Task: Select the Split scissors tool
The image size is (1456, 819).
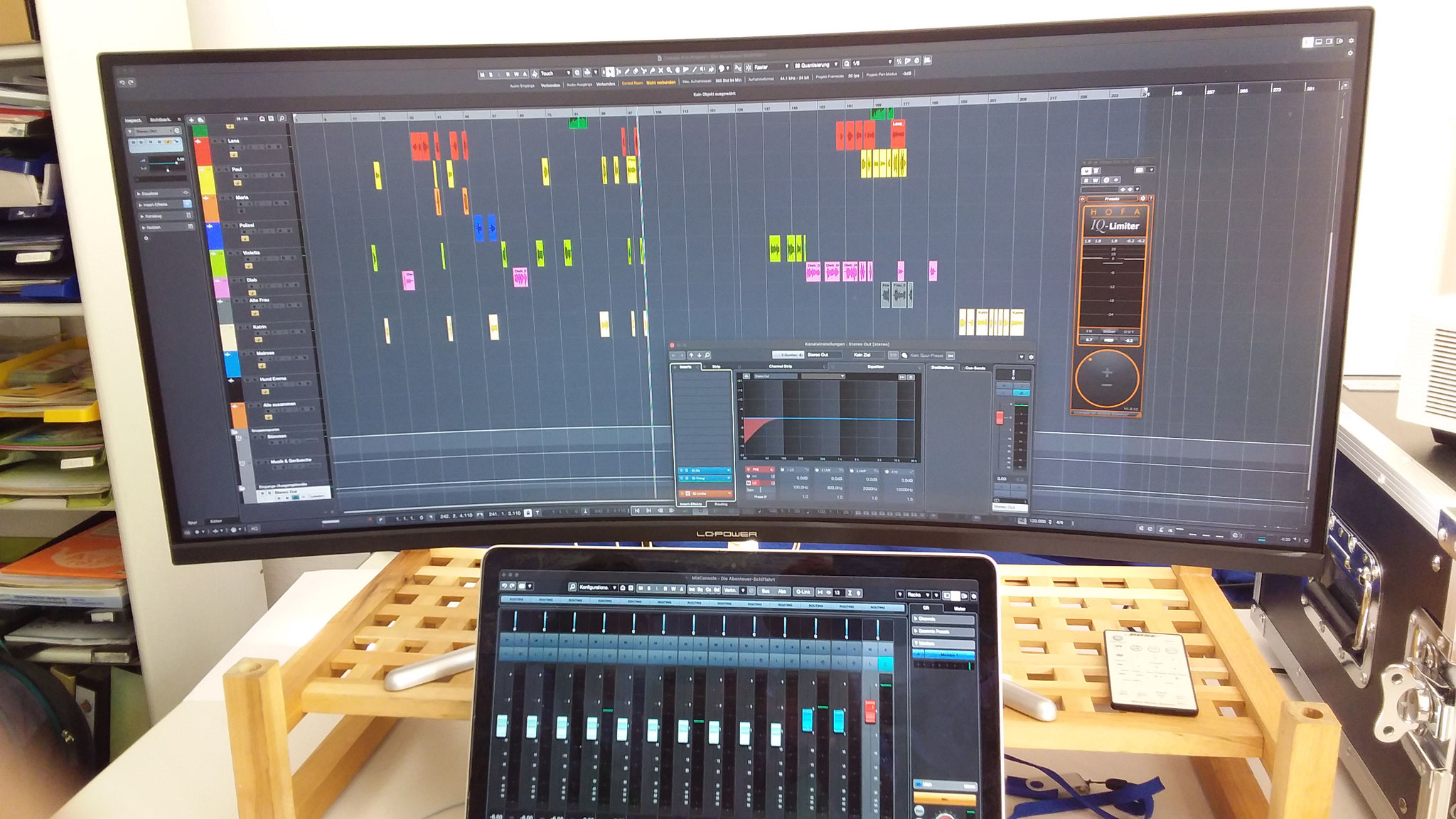Action: [x=644, y=71]
